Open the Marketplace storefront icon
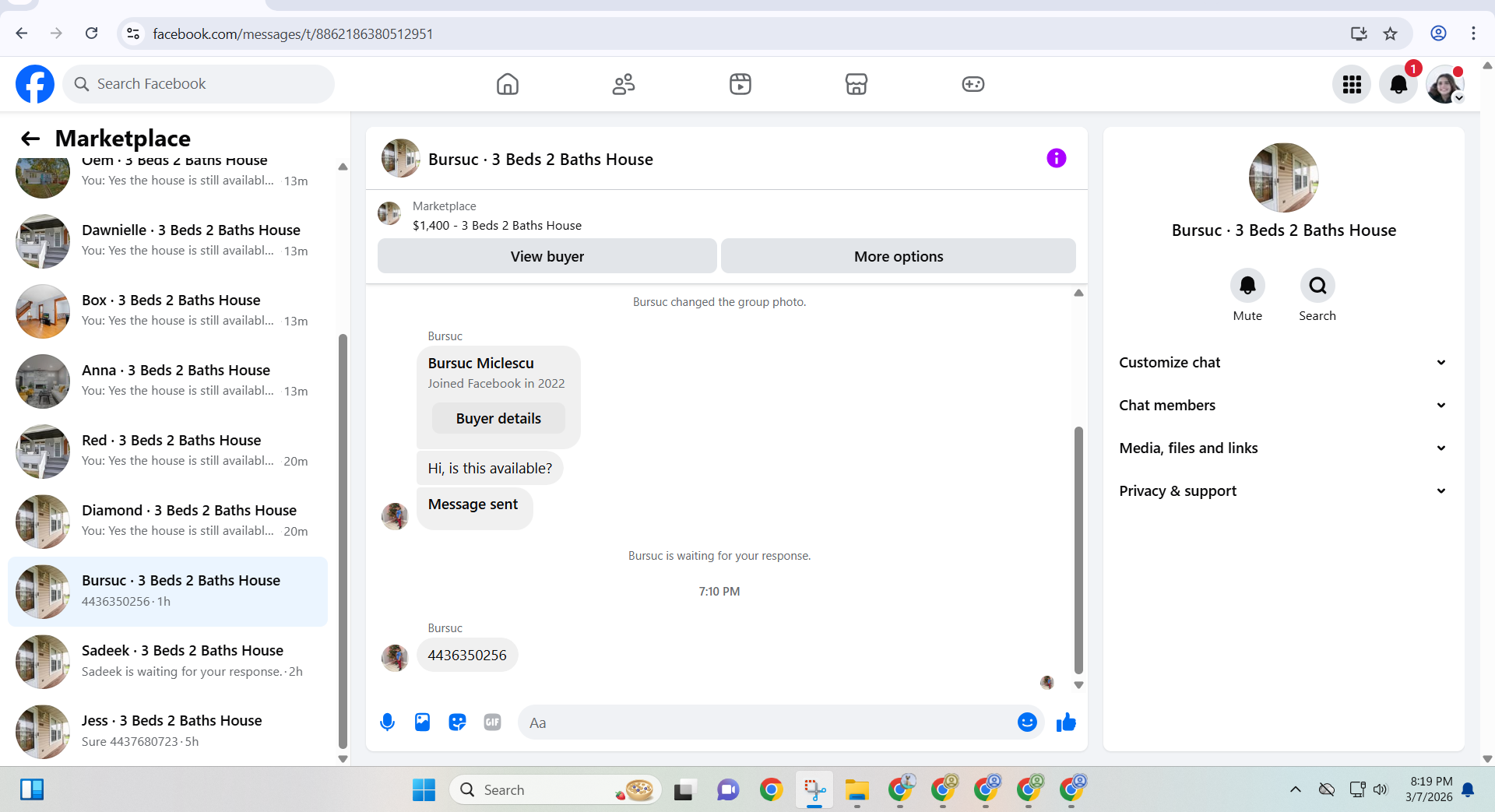The width and height of the screenshot is (1495, 812). tap(857, 84)
